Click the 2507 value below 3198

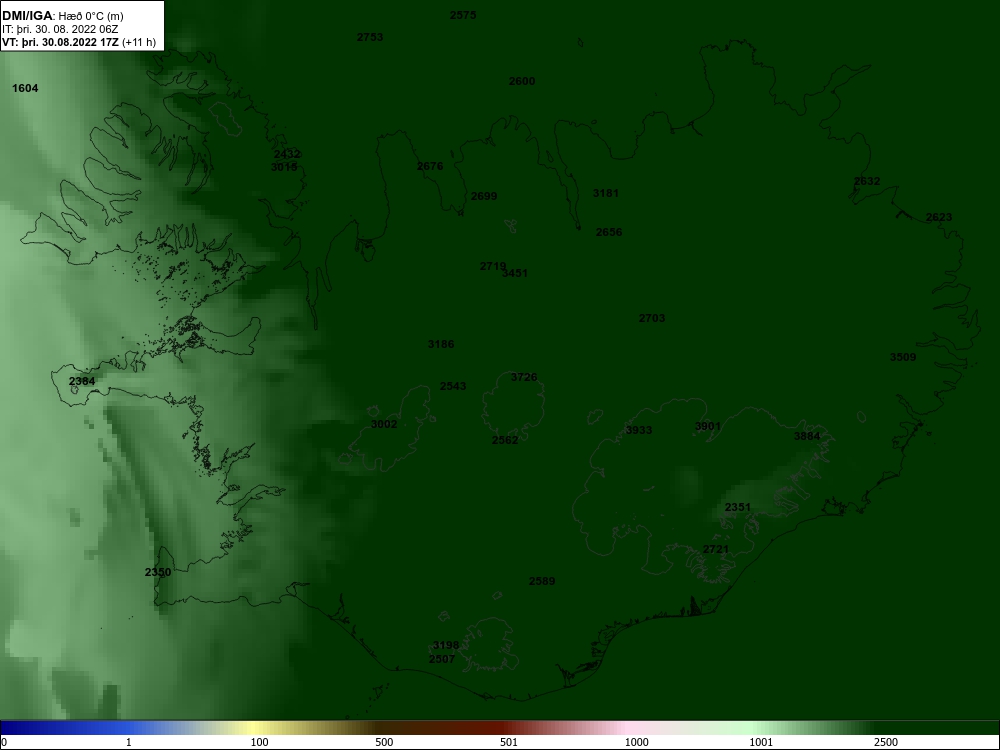442,659
